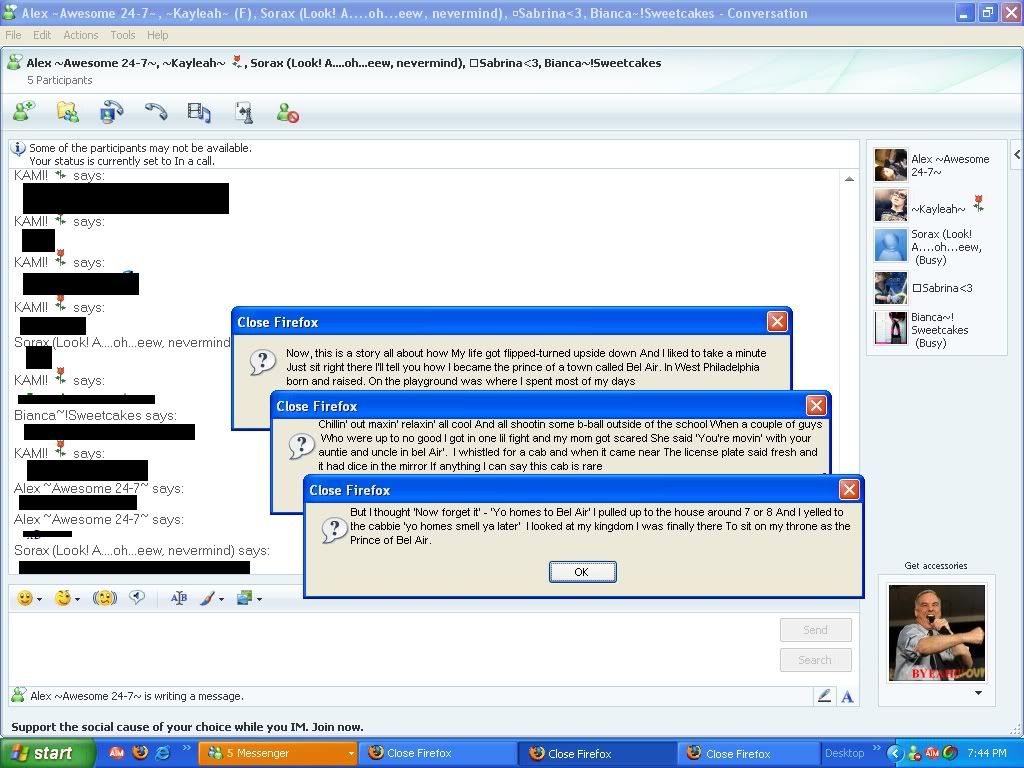This screenshot has width=1024, height=768.
Task: Show hidden system tray icons arrow
Action: click(x=894, y=753)
